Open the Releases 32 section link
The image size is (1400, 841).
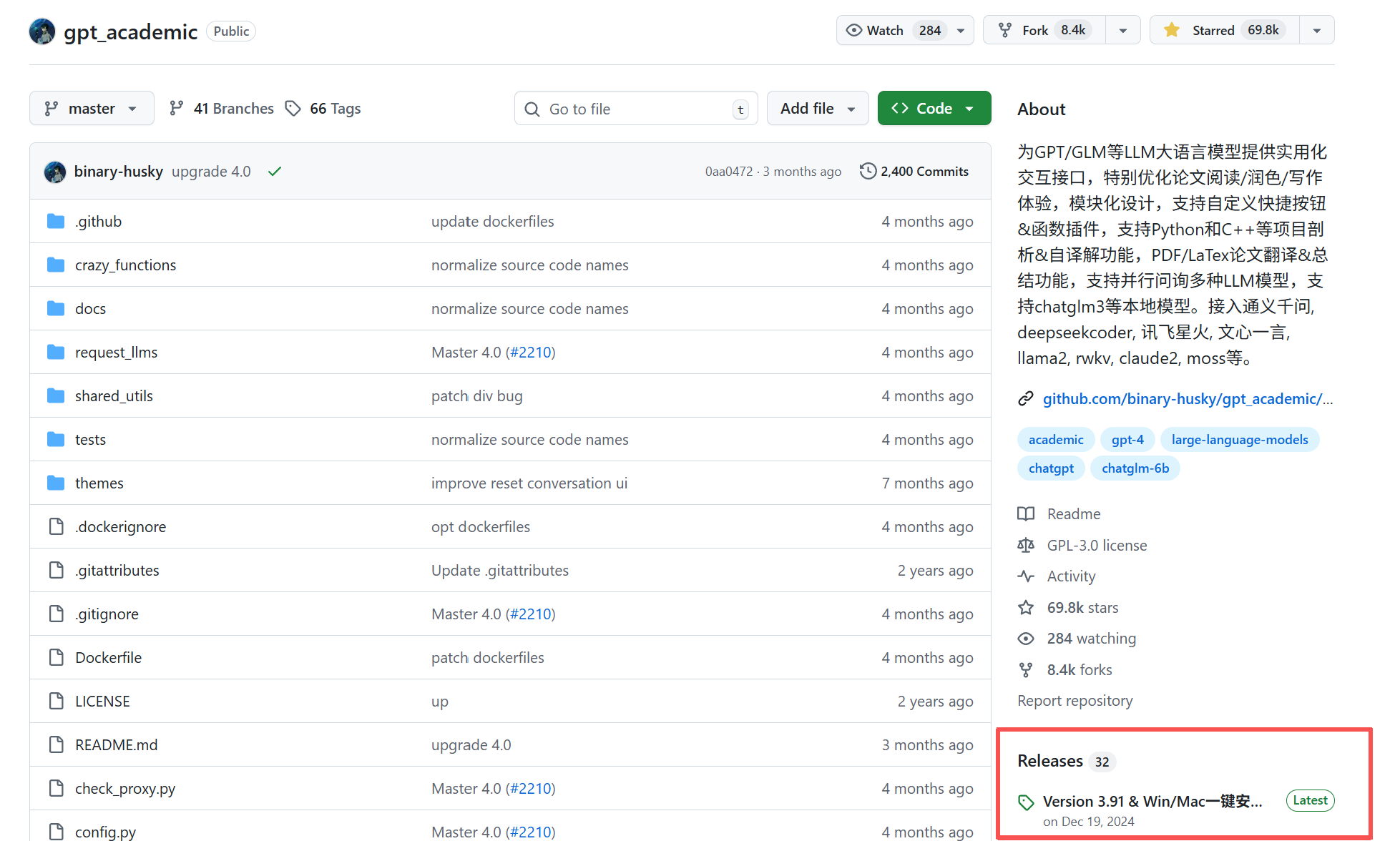tap(1050, 762)
